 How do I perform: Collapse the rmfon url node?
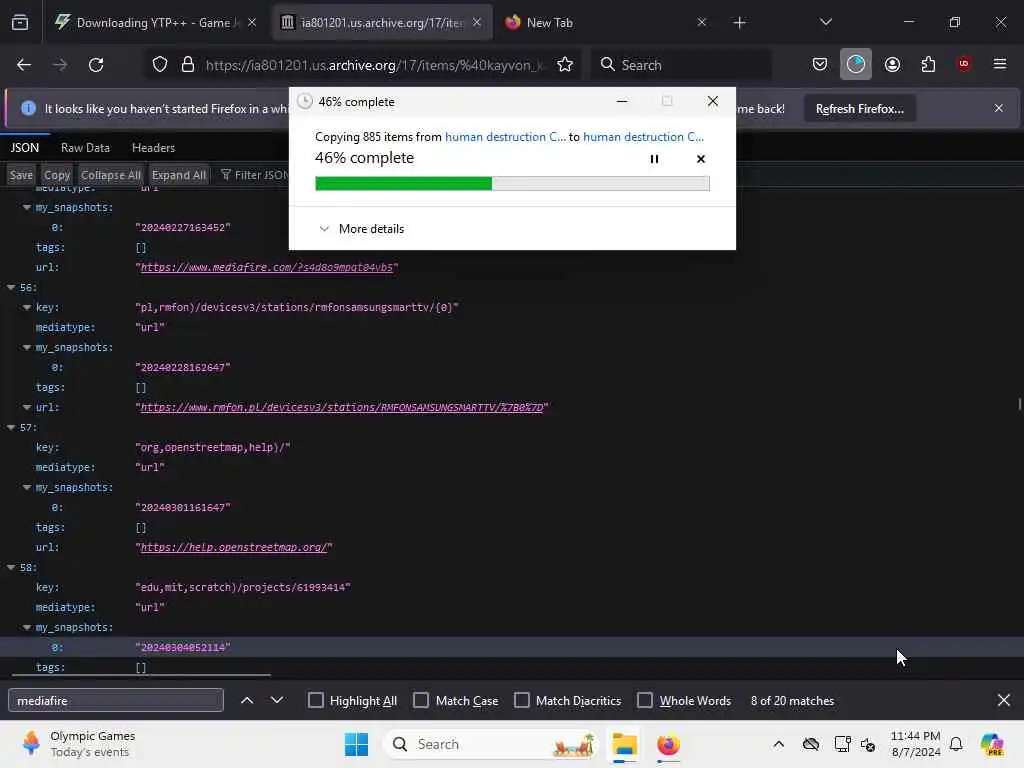point(27,408)
